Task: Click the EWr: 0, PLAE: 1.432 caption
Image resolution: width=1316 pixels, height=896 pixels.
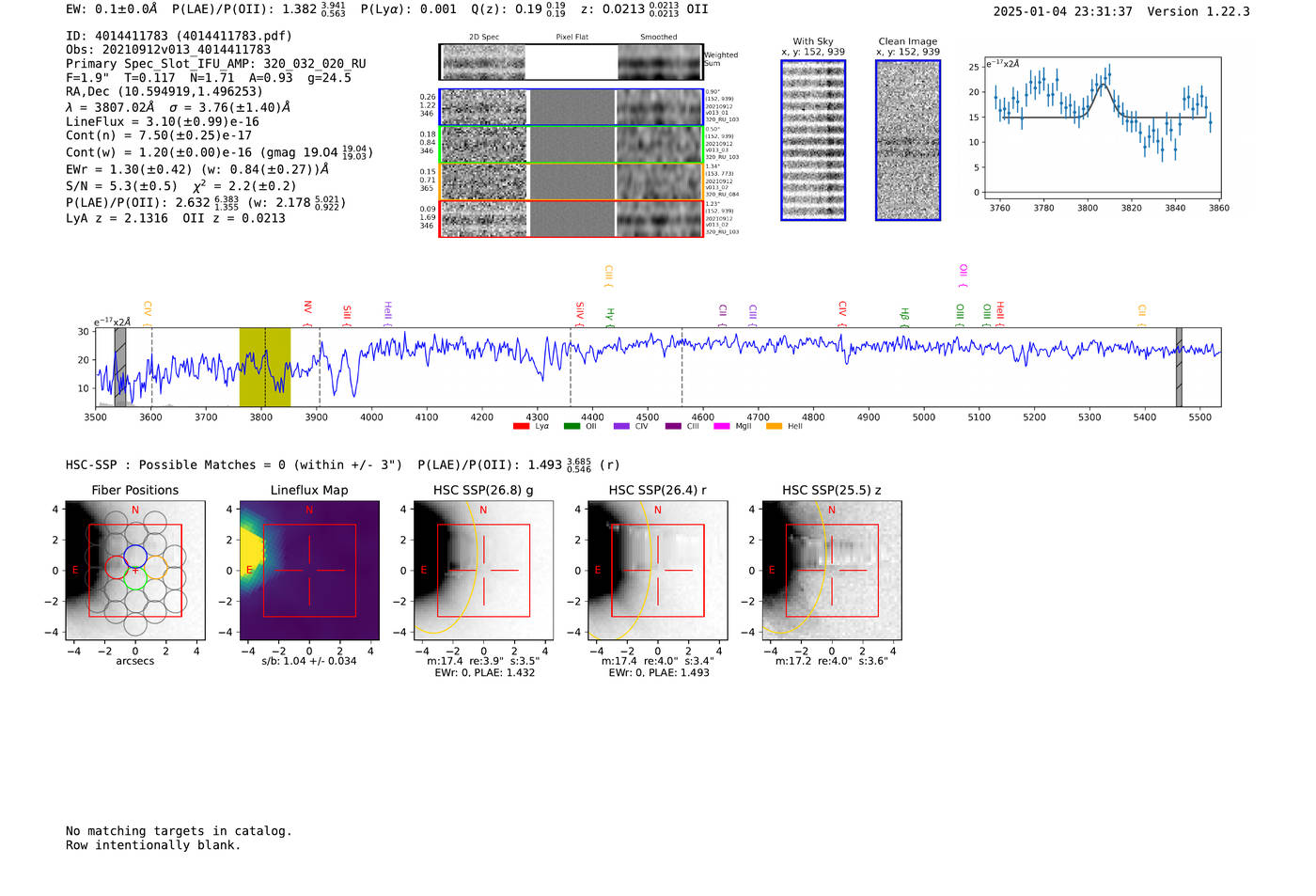Action: [483, 672]
